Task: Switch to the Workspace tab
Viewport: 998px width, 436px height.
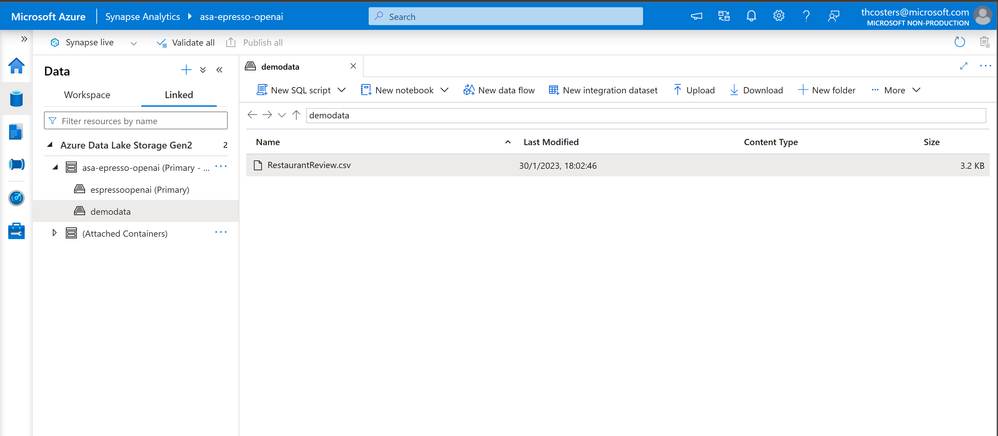Action: [87, 95]
